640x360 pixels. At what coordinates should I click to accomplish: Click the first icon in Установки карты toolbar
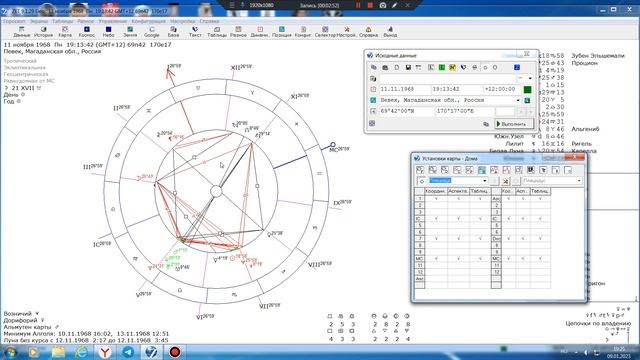420,170
